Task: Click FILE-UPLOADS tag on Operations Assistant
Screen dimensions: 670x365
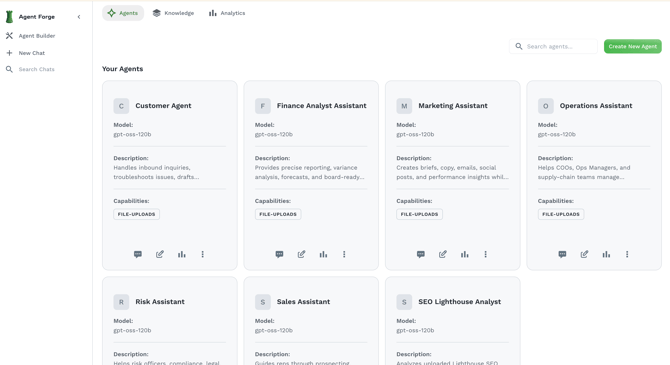Action: (561, 214)
